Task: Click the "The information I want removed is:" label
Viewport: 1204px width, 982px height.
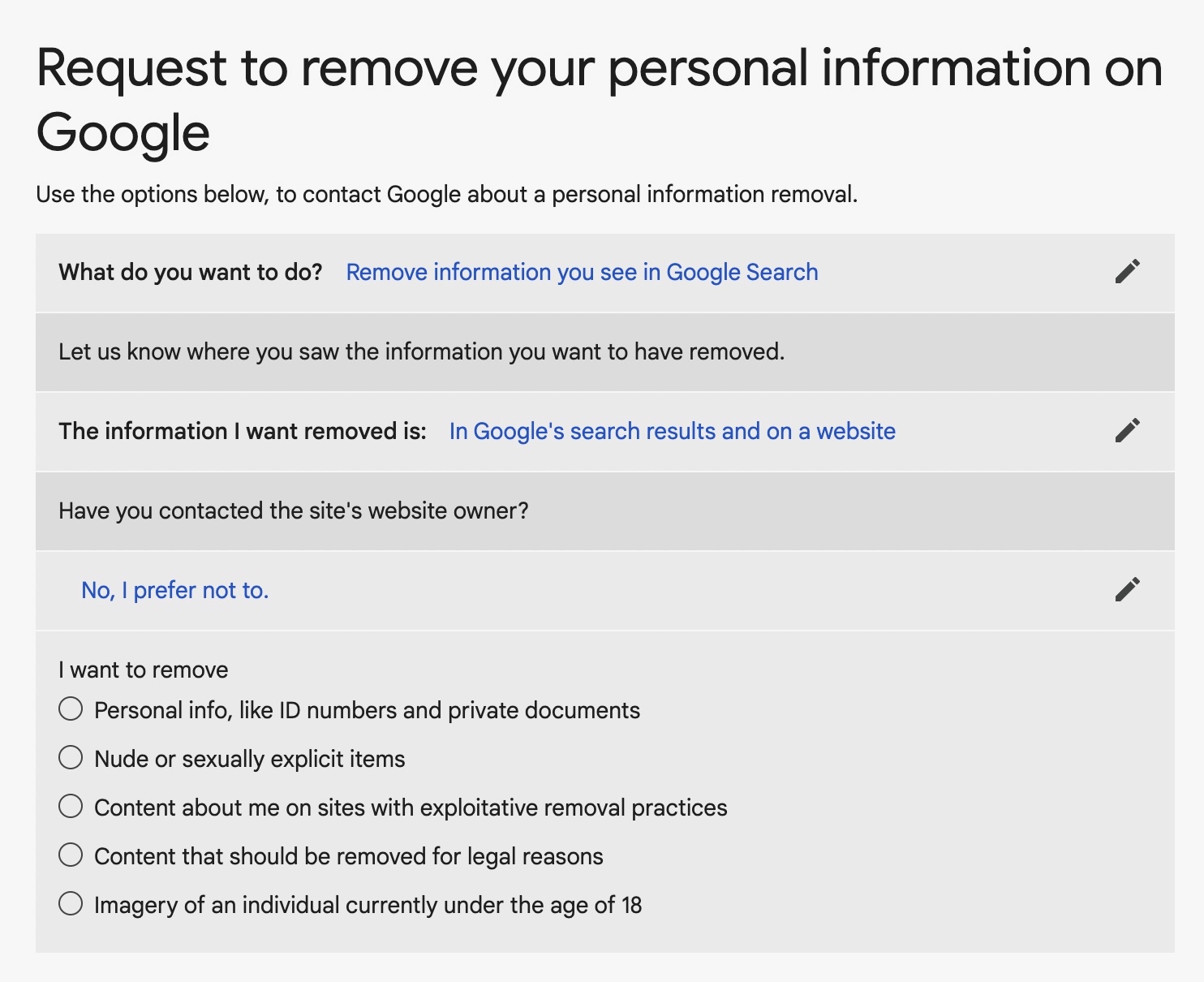Action: tap(241, 431)
